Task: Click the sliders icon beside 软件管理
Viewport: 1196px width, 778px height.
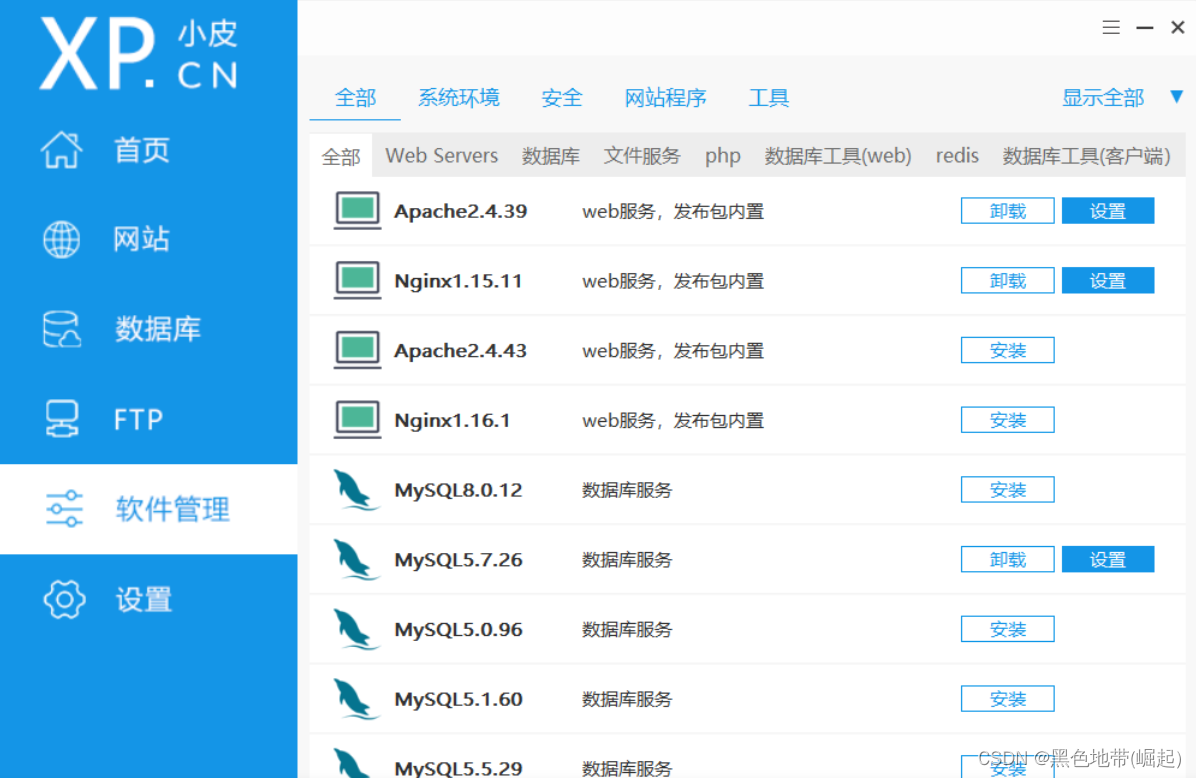Action: [x=64, y=509]
